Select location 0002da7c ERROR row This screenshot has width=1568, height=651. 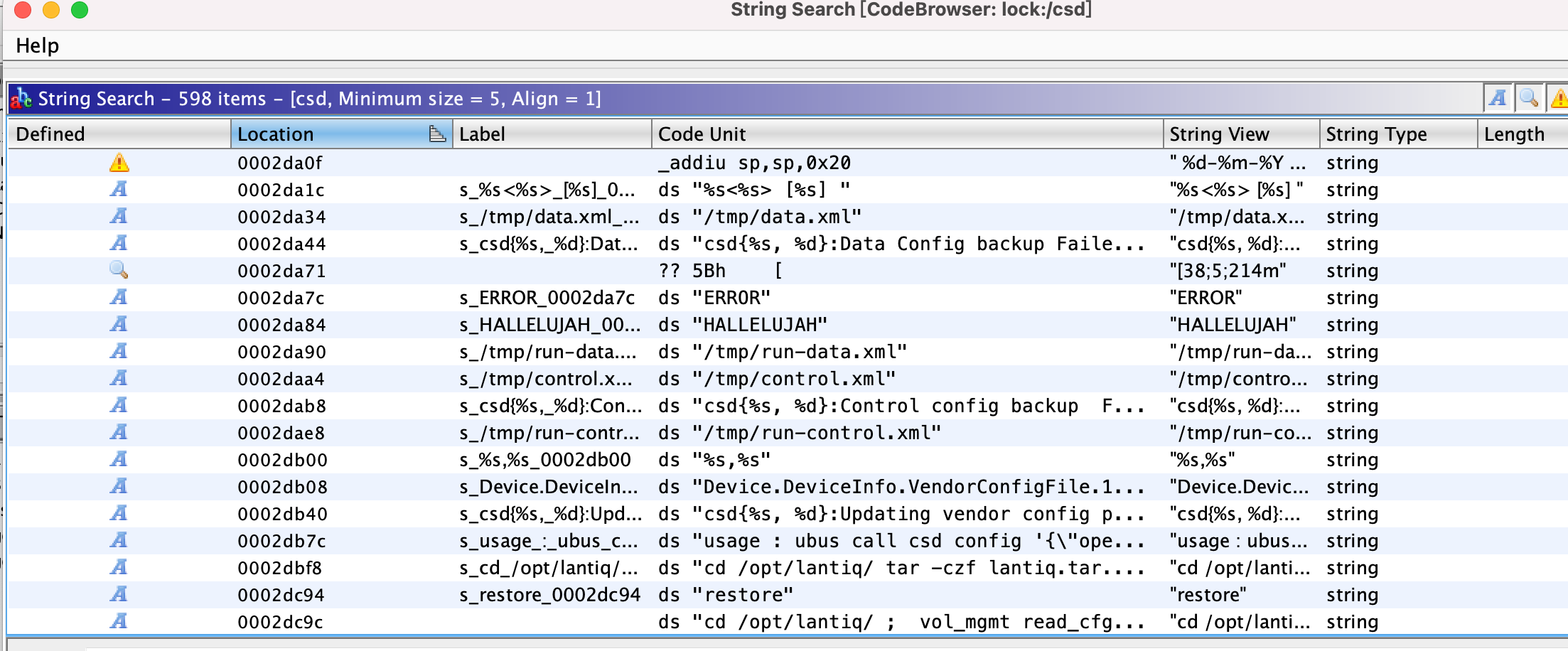787,297
